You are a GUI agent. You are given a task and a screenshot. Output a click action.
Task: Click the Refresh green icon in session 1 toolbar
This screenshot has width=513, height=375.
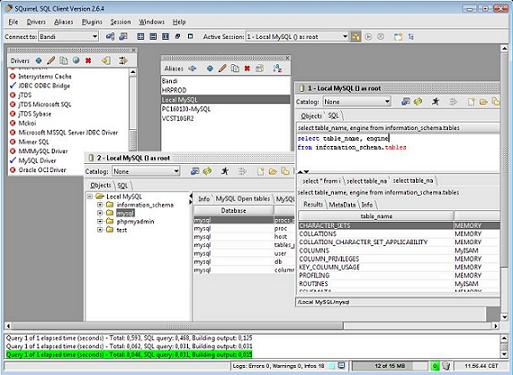(x=418, y=101)
